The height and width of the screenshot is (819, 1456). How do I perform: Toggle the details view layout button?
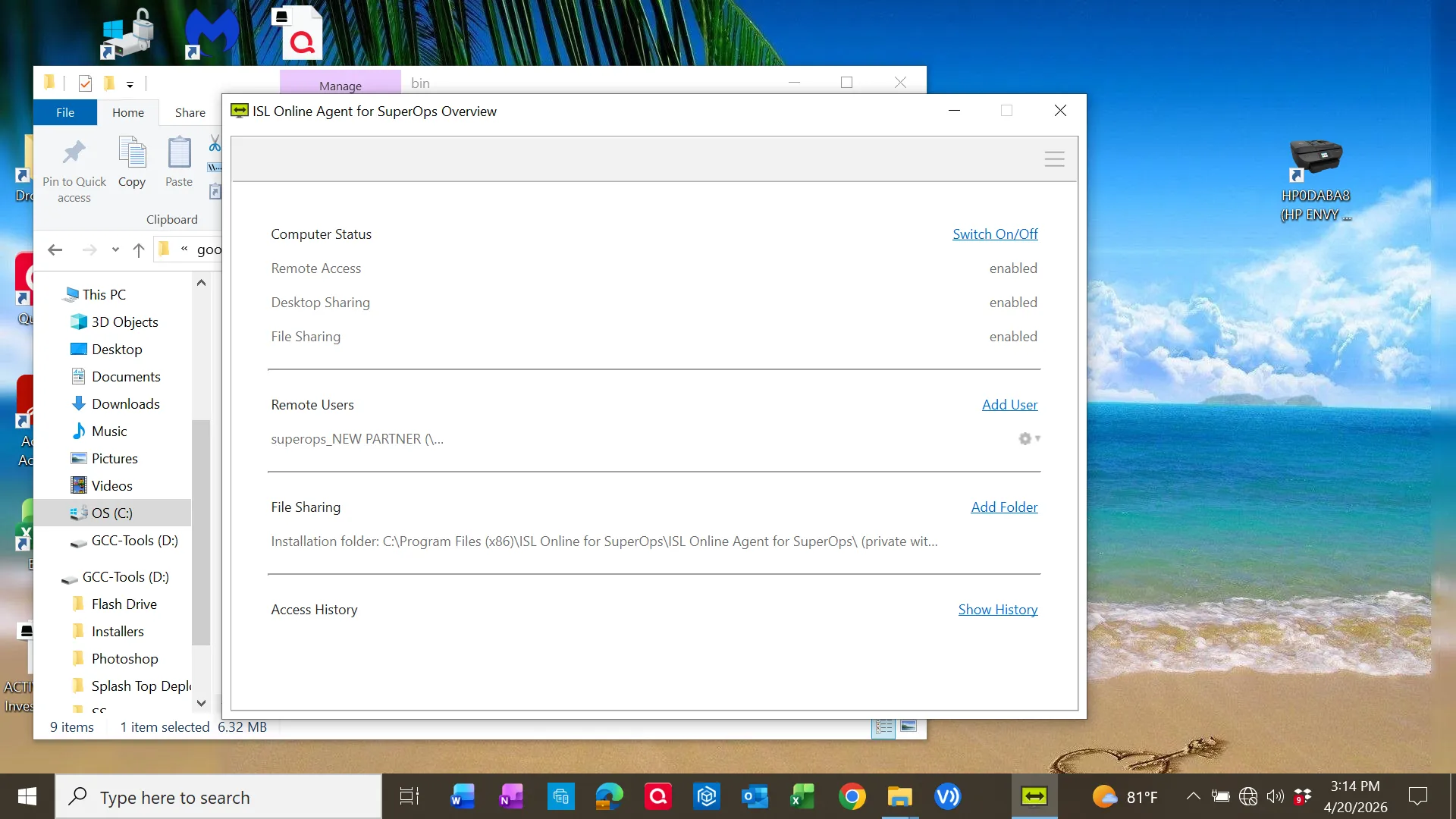(883, 727)
